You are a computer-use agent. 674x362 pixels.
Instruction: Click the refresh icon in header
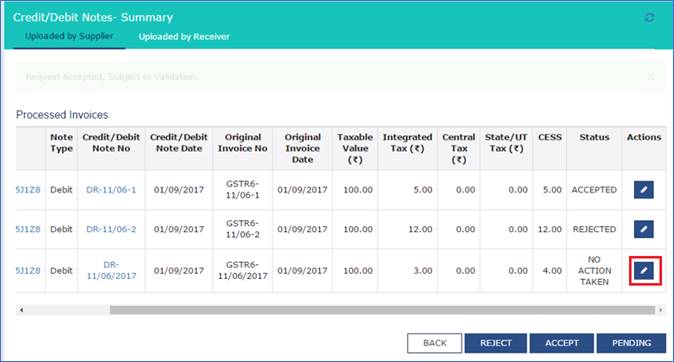point(649,18)
